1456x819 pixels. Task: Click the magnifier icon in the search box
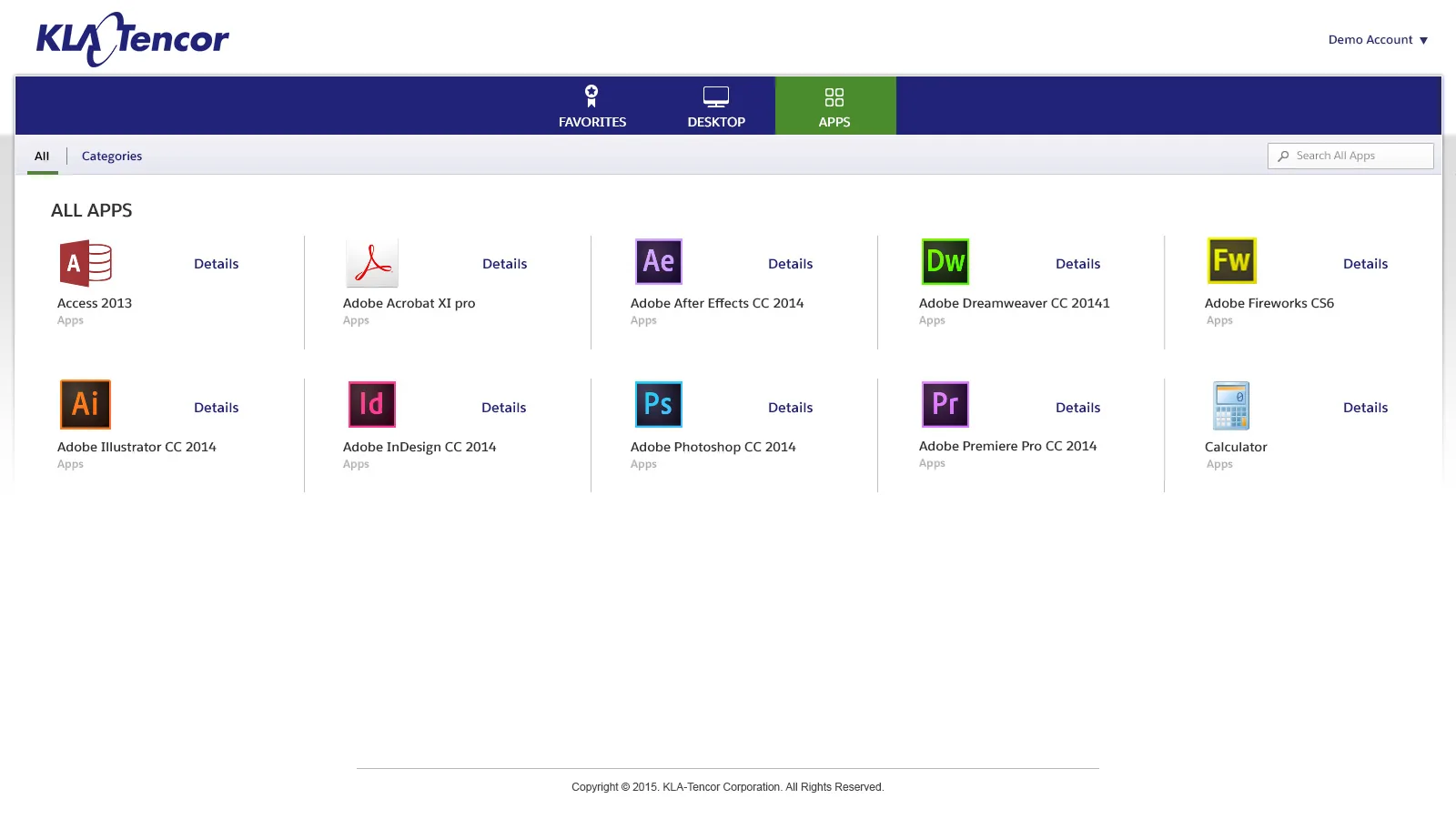pyautogui.click(x=1283, y=157)
